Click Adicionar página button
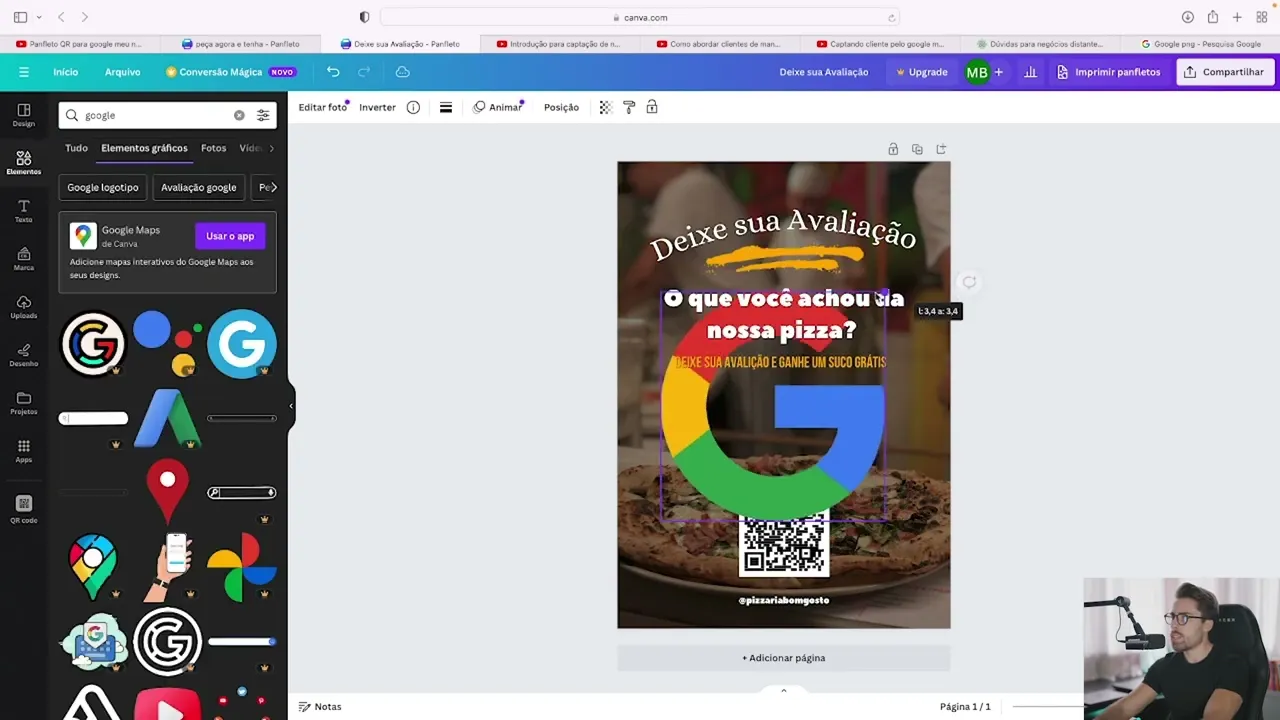 (x=783, y=658)
